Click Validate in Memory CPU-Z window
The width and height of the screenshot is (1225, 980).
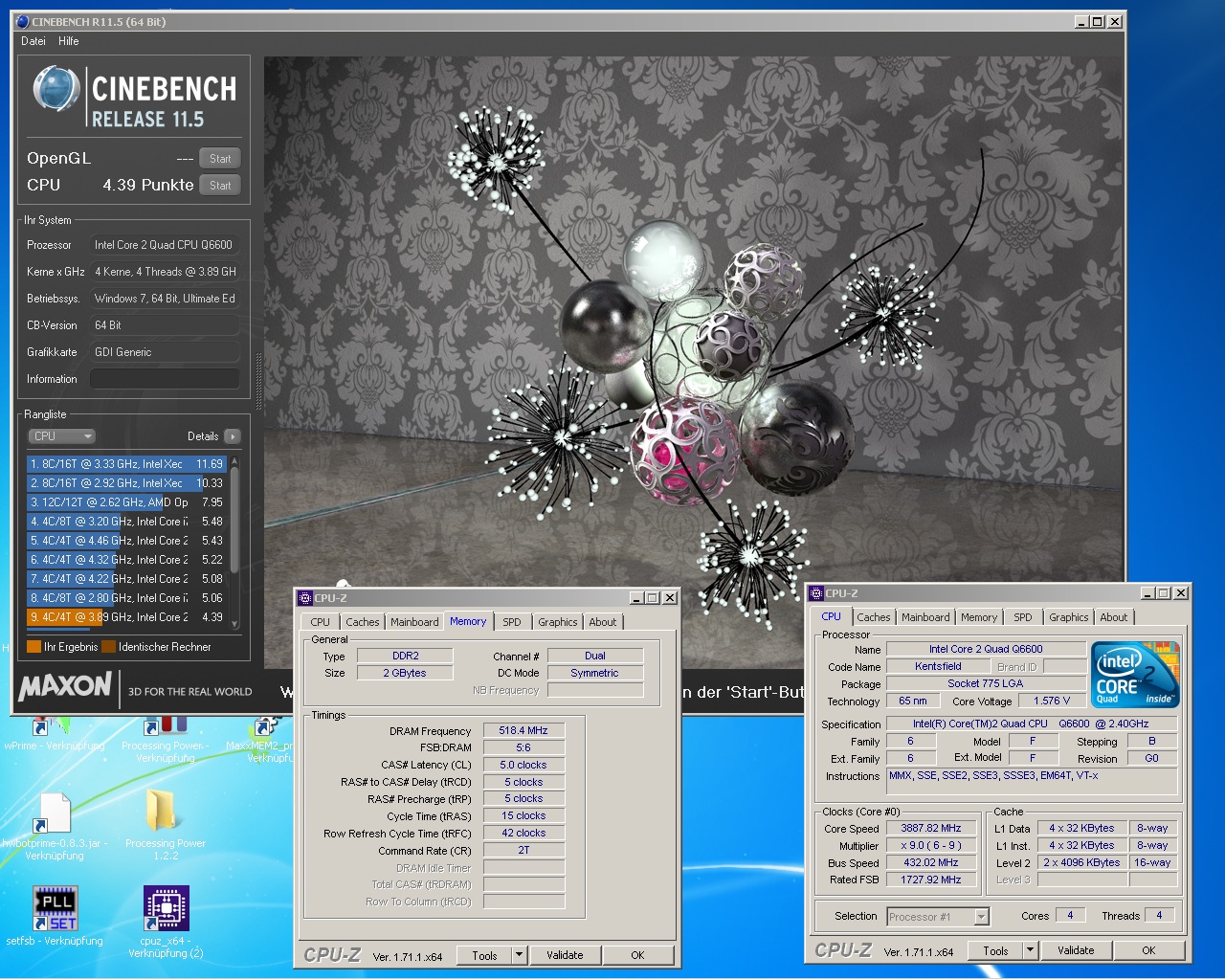(x=565, y=955)
